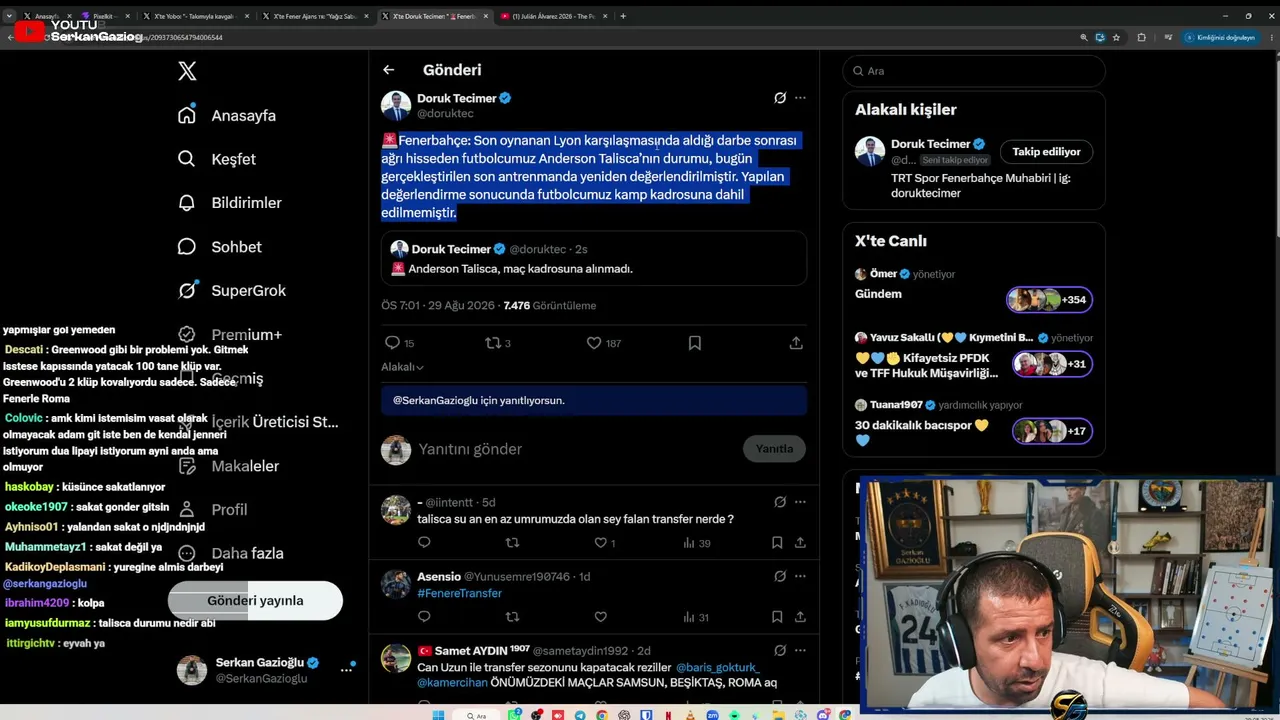The height and width of the screenshot is (720, 1280).
Task: Open more options on Samet AYDIN's reply
Action: (x=800, y=650)
